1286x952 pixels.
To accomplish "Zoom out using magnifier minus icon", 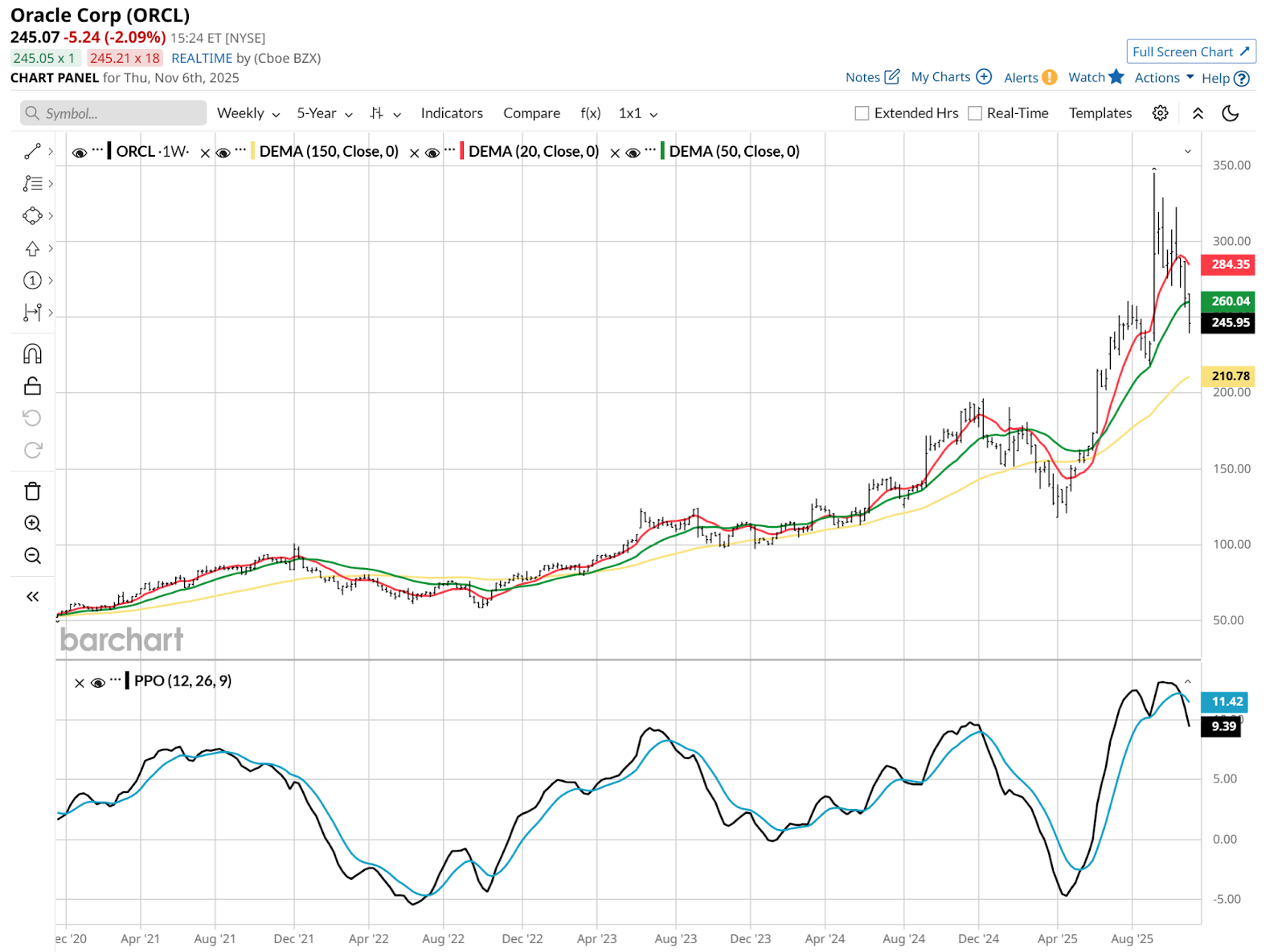I will 32,555.
